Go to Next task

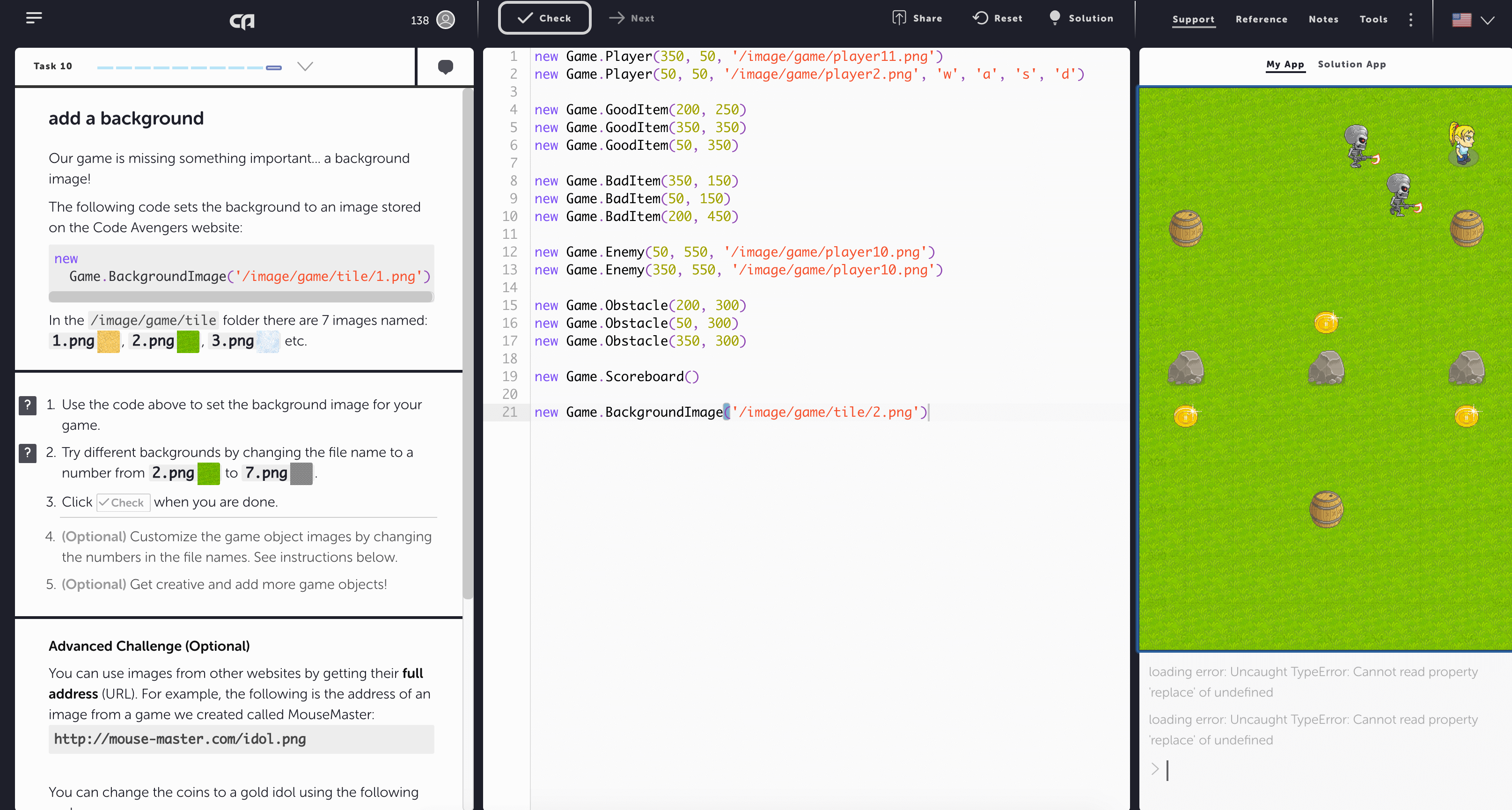(x=632, y=18)
